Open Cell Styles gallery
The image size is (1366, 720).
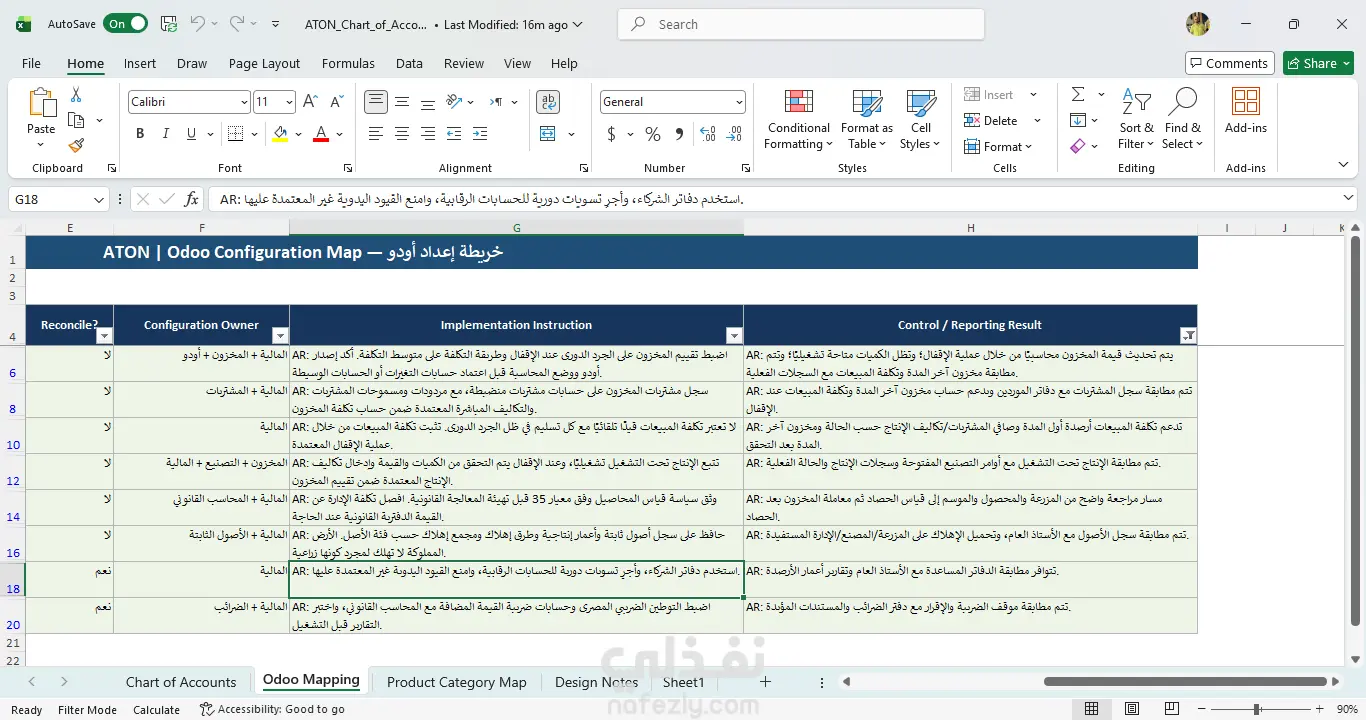point(920,119)
